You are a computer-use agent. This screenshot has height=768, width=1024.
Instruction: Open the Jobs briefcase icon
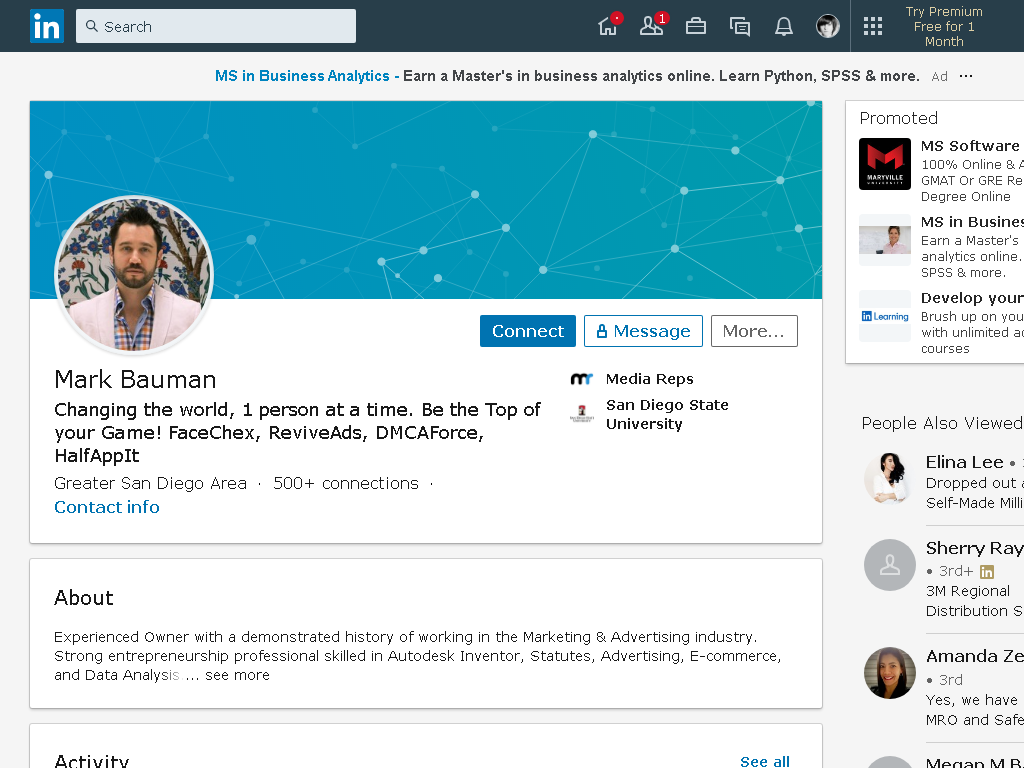[x=696, y=26]
